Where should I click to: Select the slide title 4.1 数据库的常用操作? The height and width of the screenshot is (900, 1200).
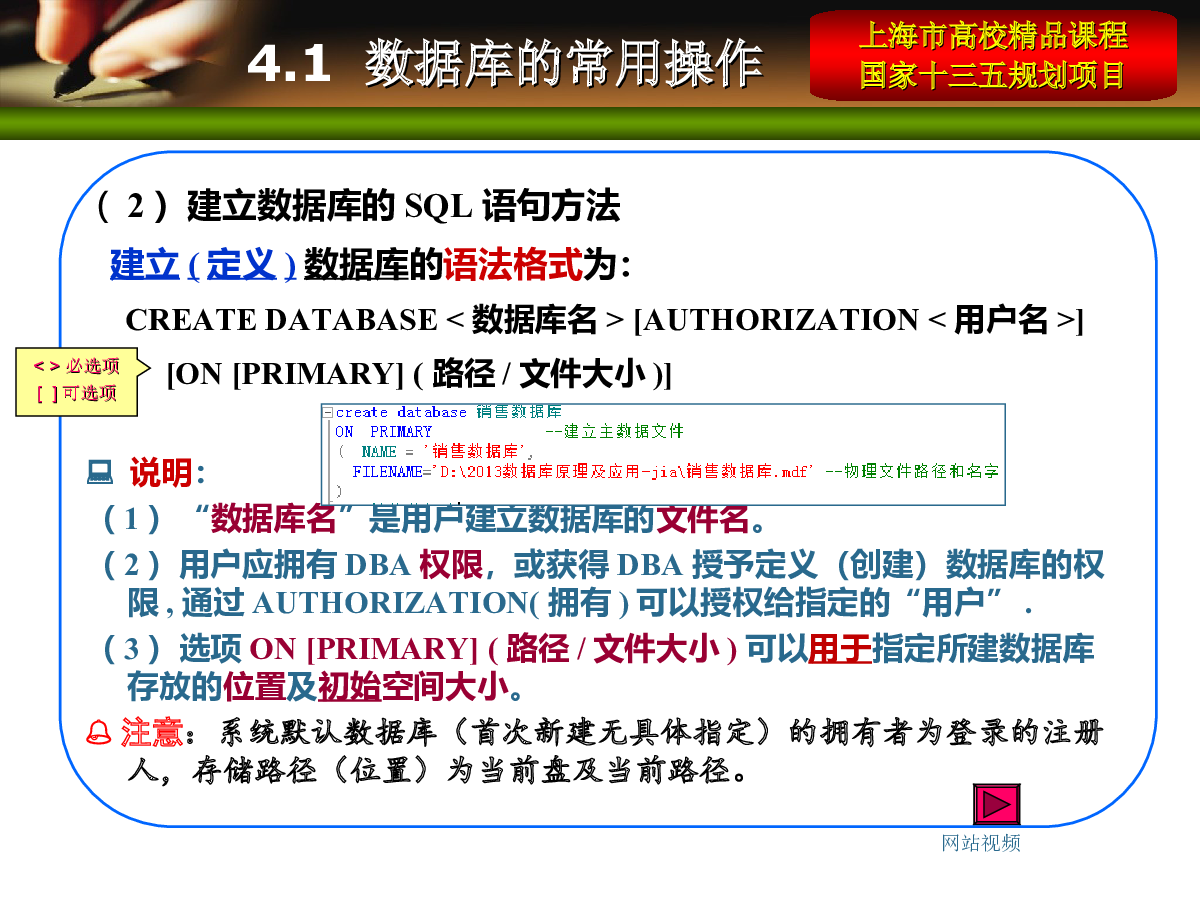click(x=505, y=64)
